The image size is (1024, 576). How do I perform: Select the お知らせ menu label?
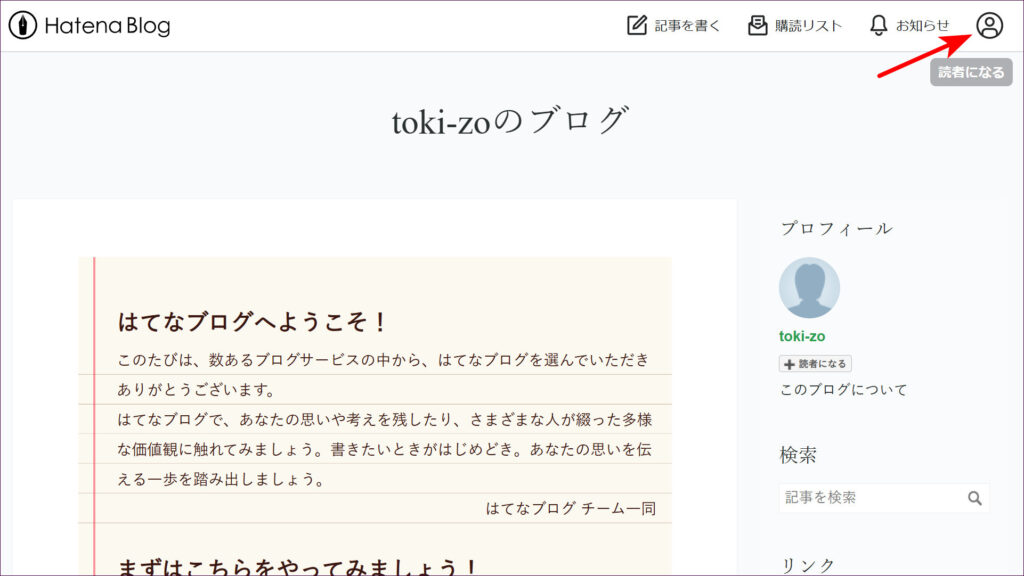click(922, 26)
